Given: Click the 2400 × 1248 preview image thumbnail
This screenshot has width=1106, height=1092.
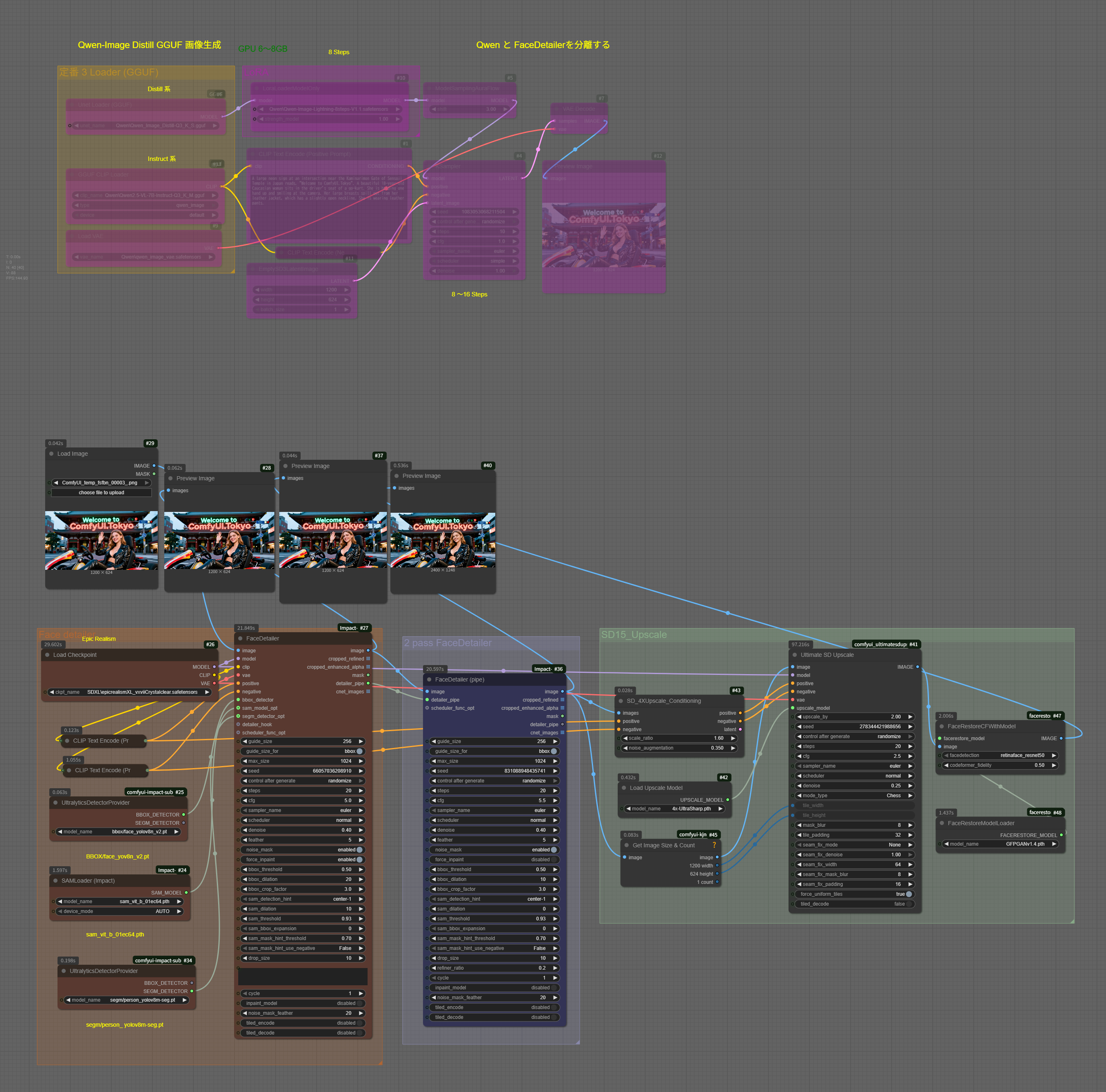Looking at the screenshot, I should click(442, 540).
